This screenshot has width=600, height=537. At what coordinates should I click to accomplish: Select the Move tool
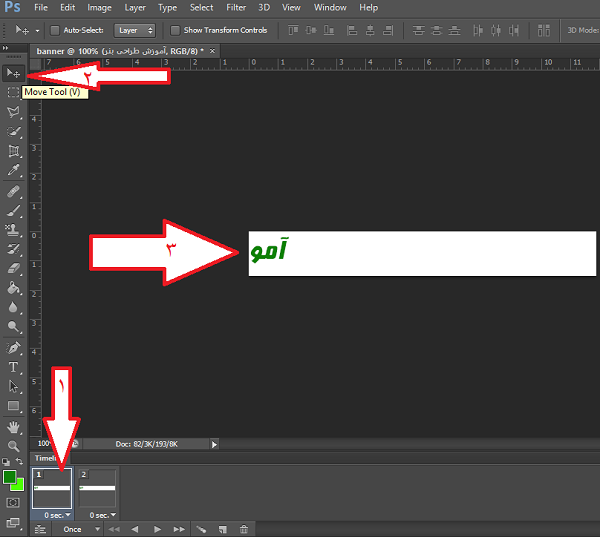[x=14, y=73]
